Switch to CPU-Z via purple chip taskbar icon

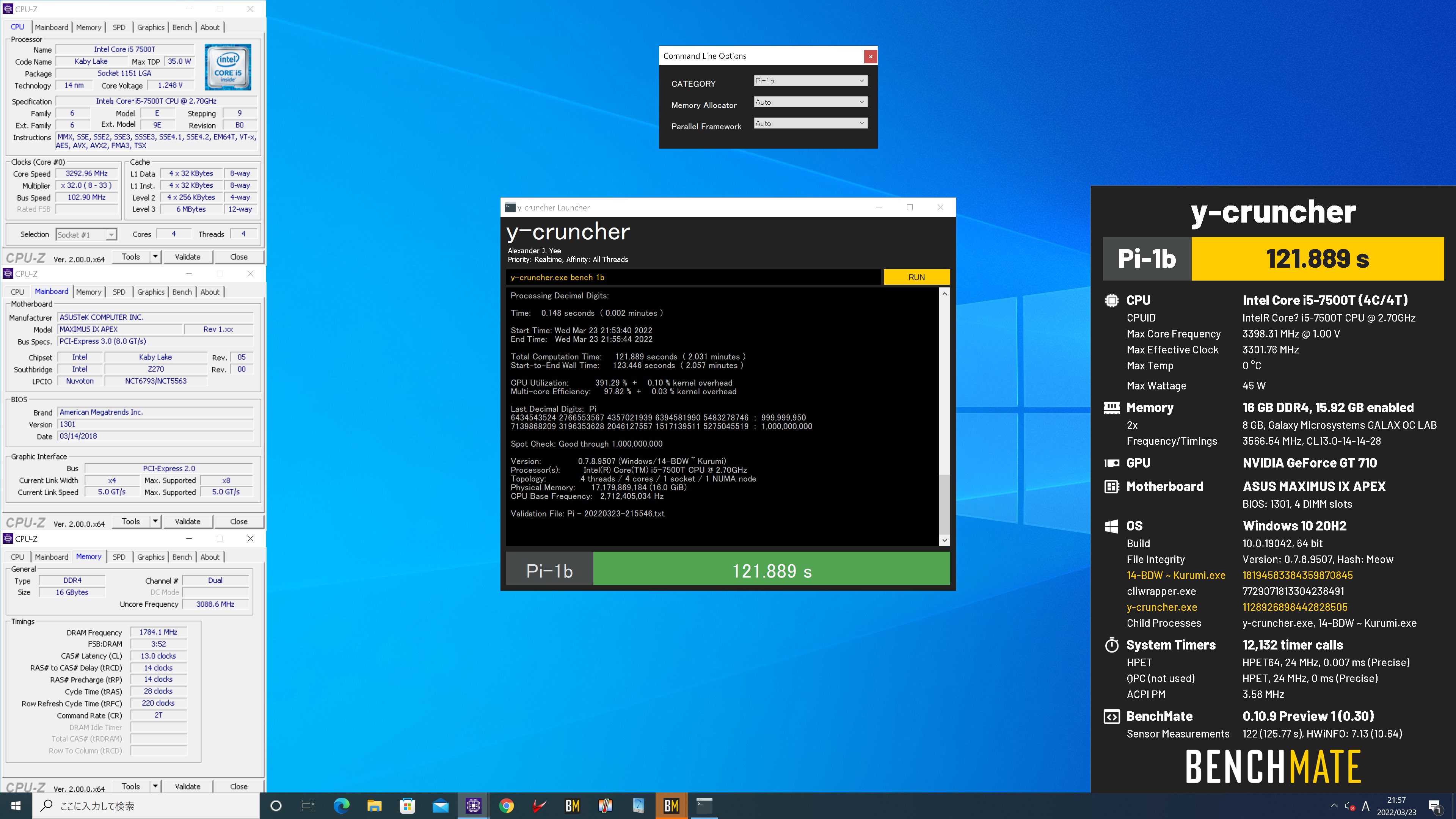(473, 805)
